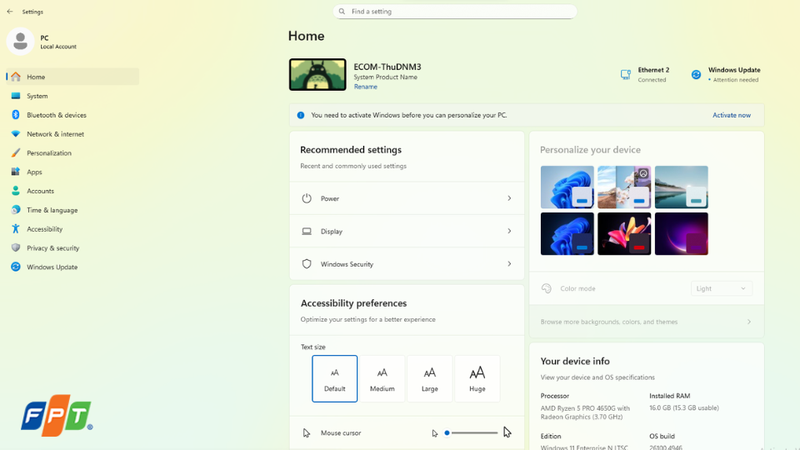Click the Windows Security shield icon
800x450 pixels.
[306, 264]
